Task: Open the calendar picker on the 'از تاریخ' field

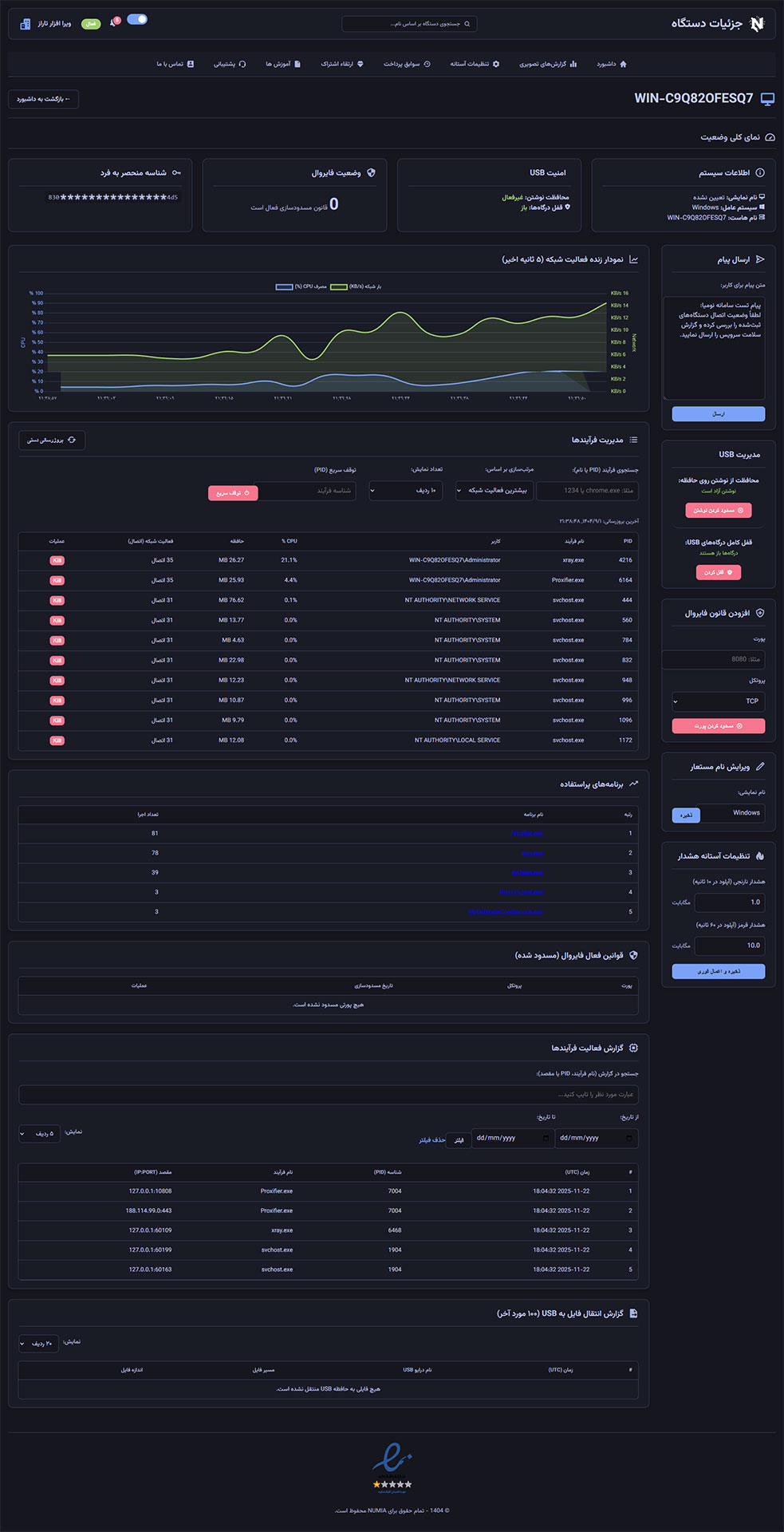Action: [x=629, y=1138]
